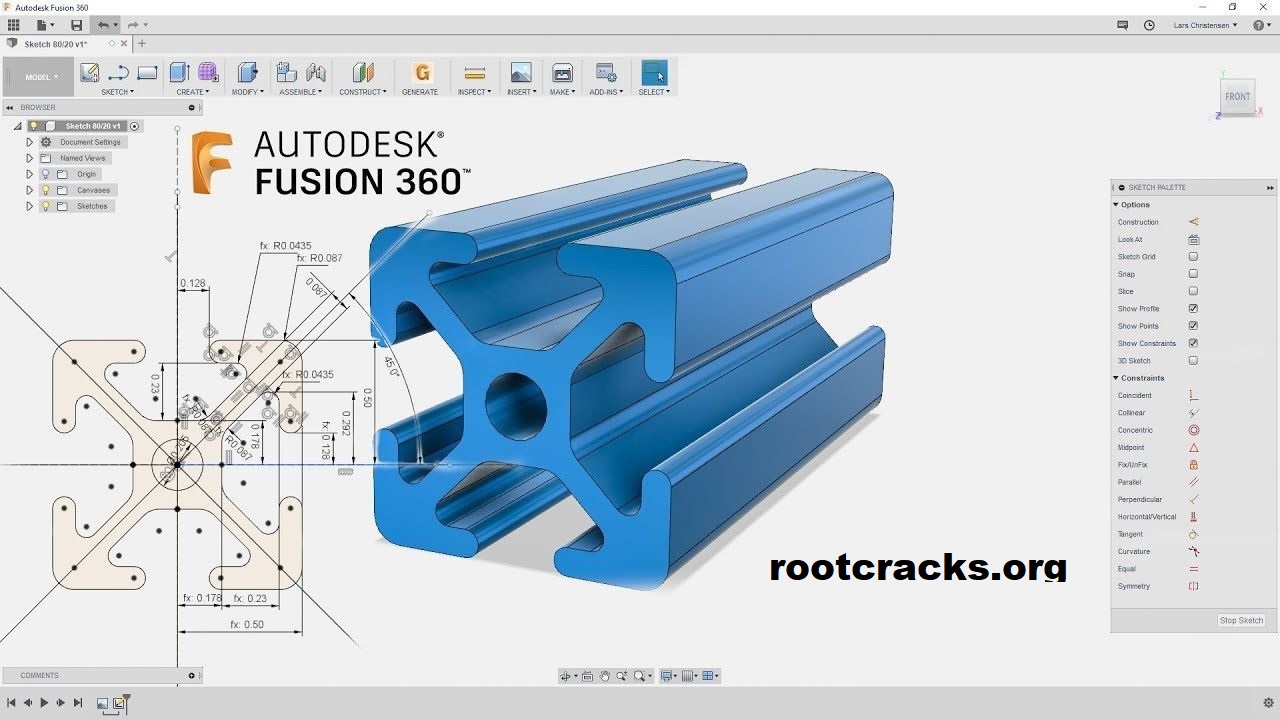
Task: Click the Save disk icon
Action: [77, 25]
